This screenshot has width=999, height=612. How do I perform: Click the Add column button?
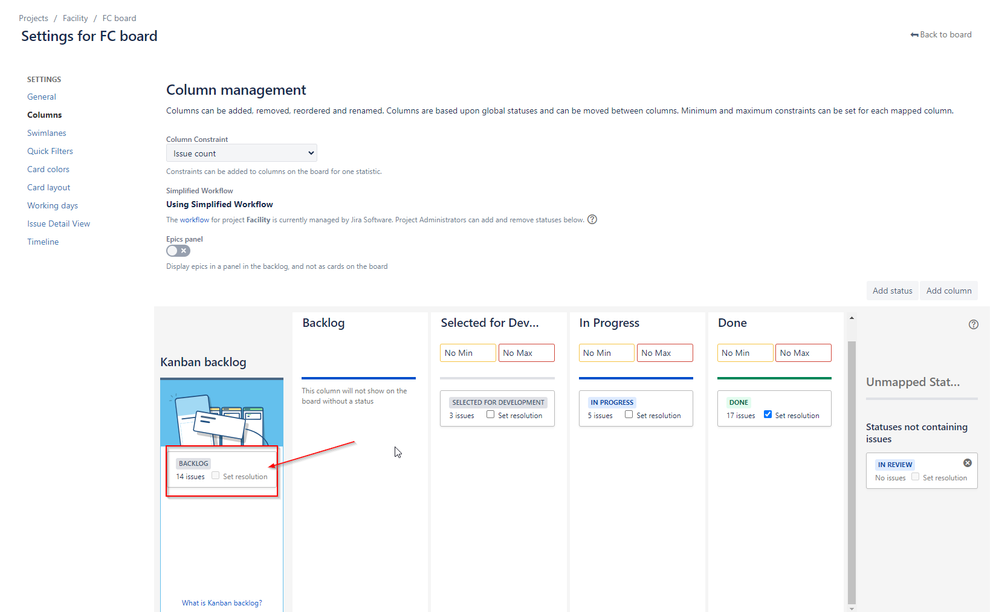tap(949, 291)
